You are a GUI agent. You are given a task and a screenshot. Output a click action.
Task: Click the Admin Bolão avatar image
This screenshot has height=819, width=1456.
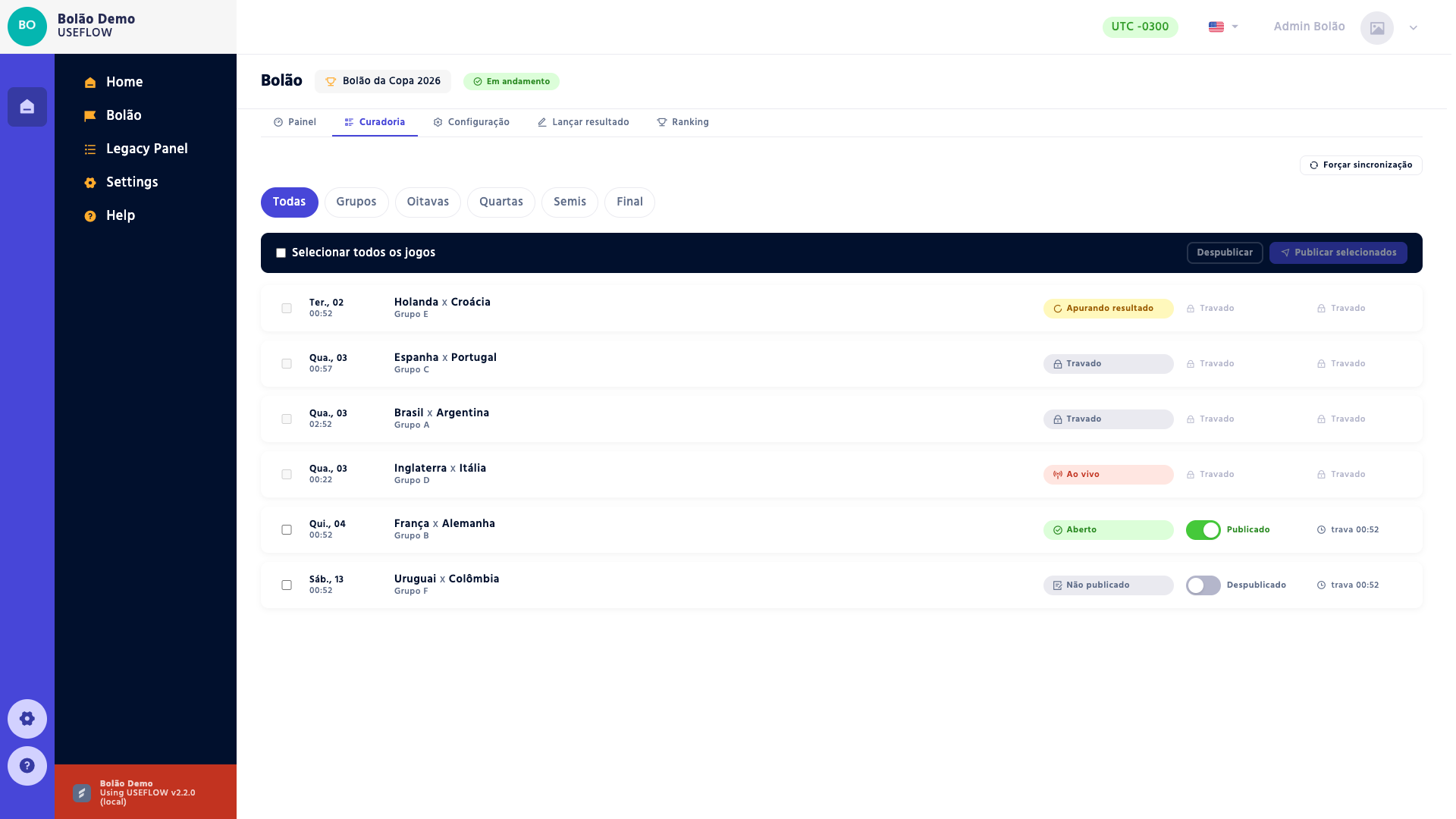click(1377, 28)
